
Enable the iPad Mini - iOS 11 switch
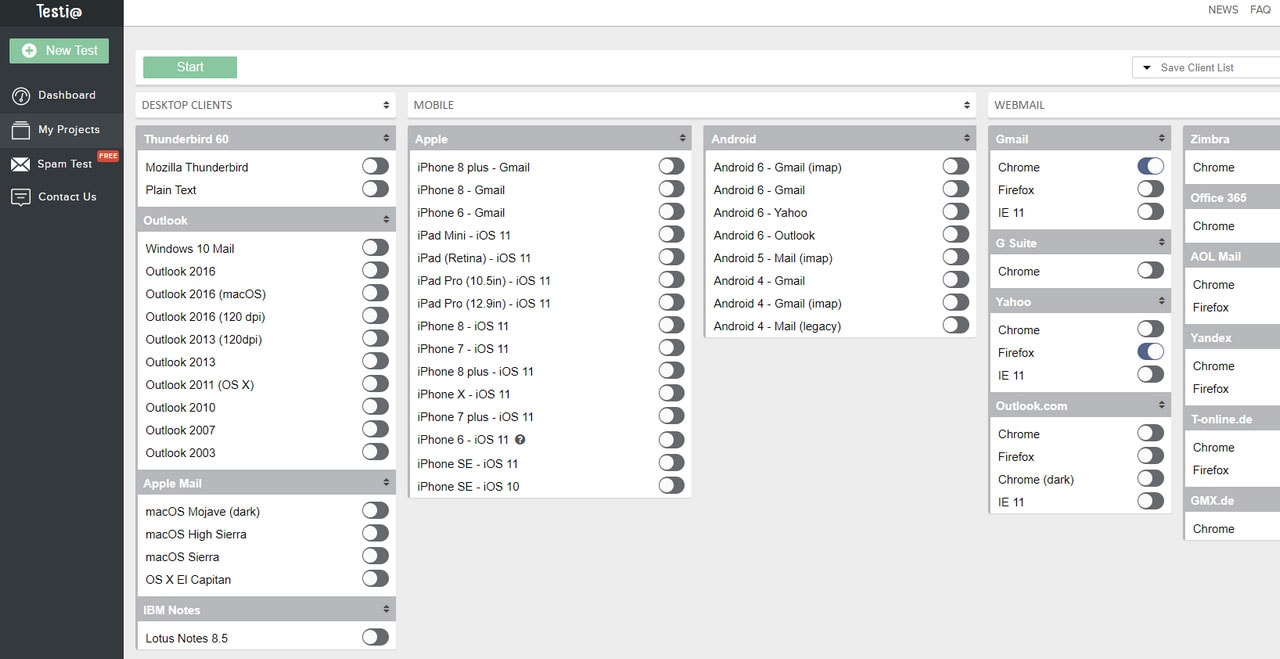pos(671,235)
